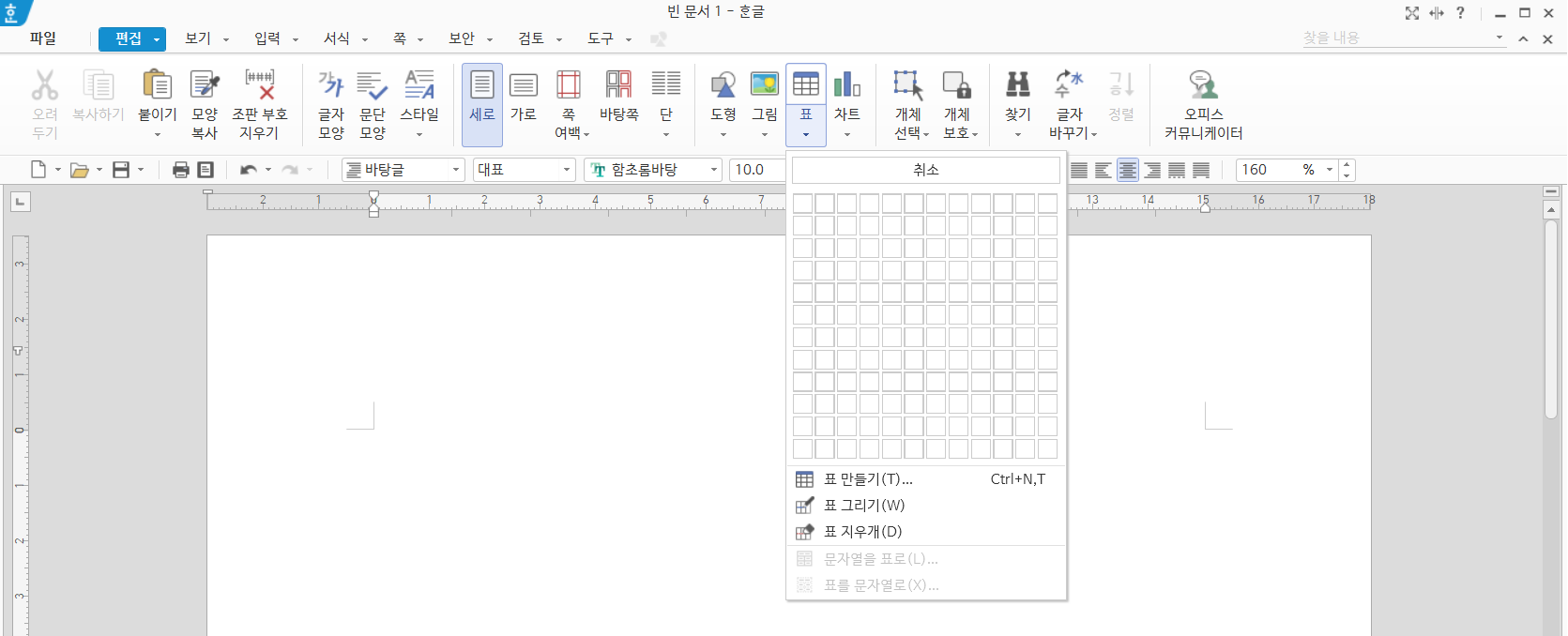This screenshot has width=1568, height=636.
Task: Set page orientation to Portrait (세로)
Action: pos(482,103)
